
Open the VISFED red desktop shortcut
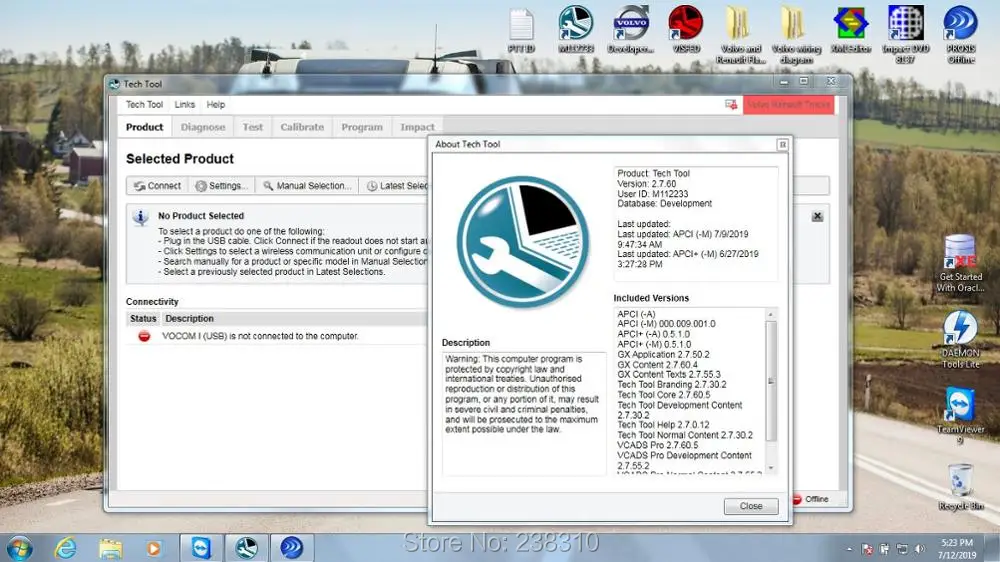[686, 29]
